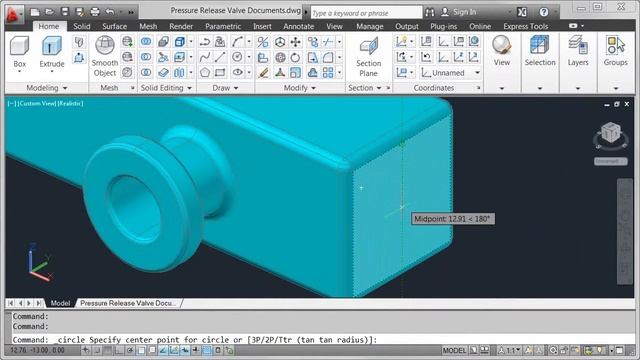
Task: Click the command line input
Action: (322, 340)
